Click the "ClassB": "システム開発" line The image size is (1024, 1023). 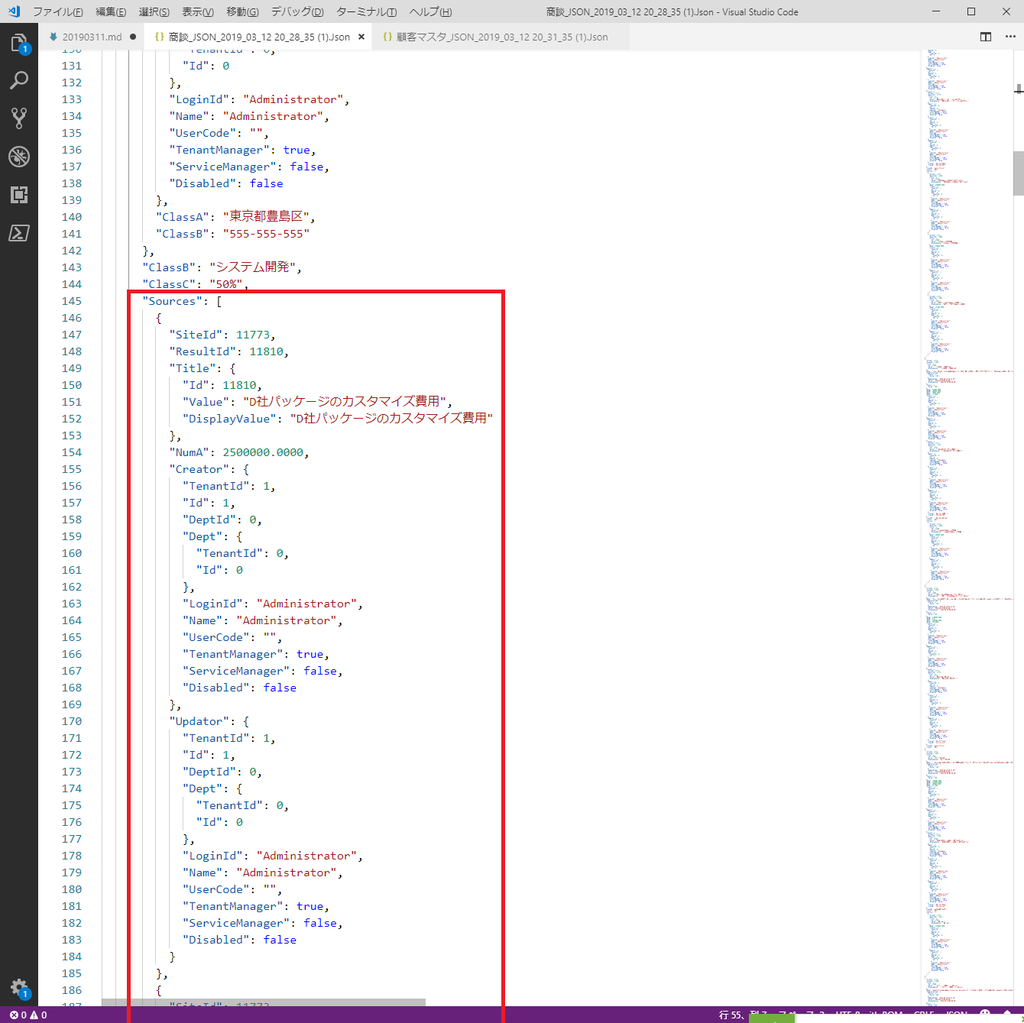click(222, 267)
